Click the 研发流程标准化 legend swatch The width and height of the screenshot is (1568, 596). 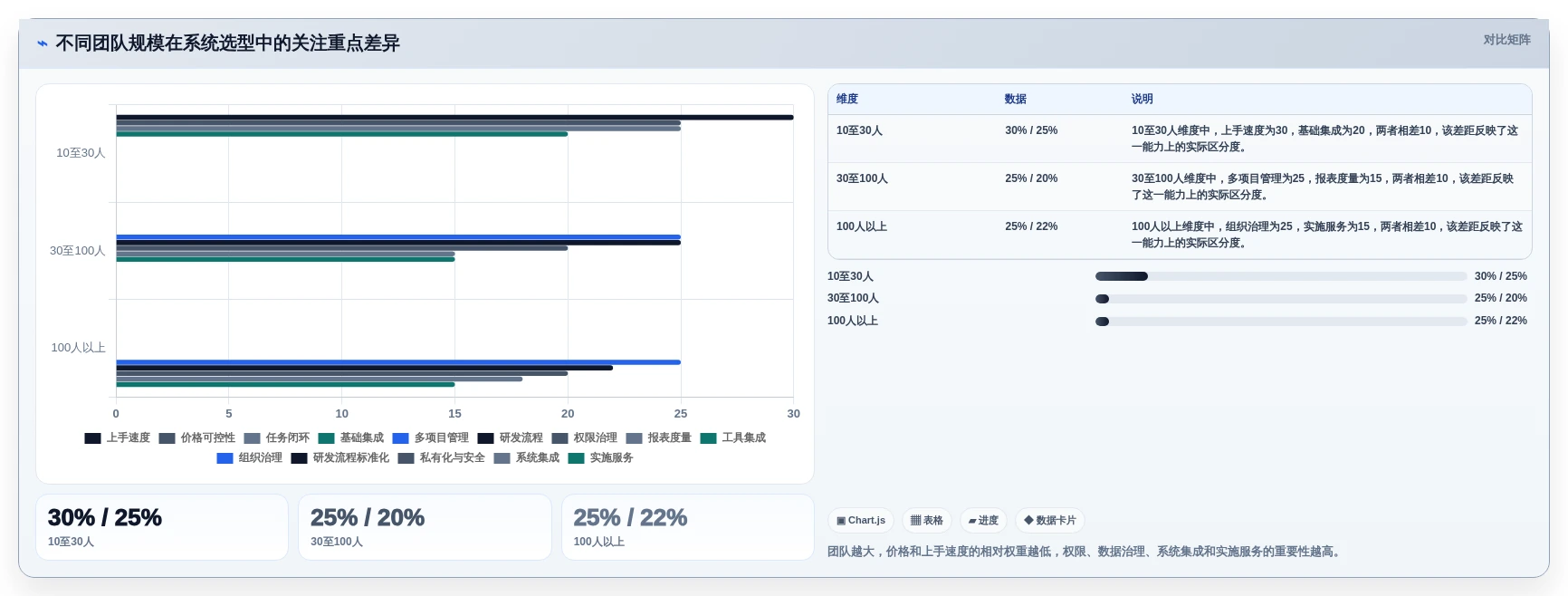299,458
